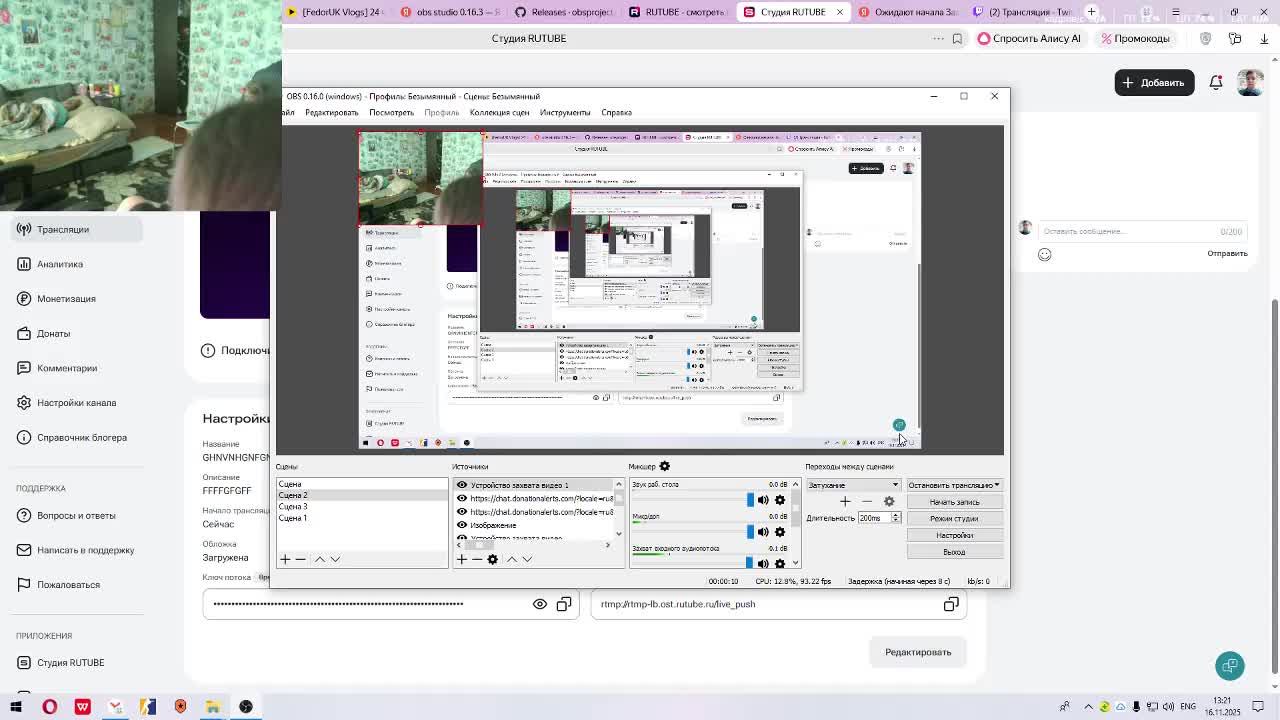
Task: Click the Режим студии button
Action: [x=954, y=519]
